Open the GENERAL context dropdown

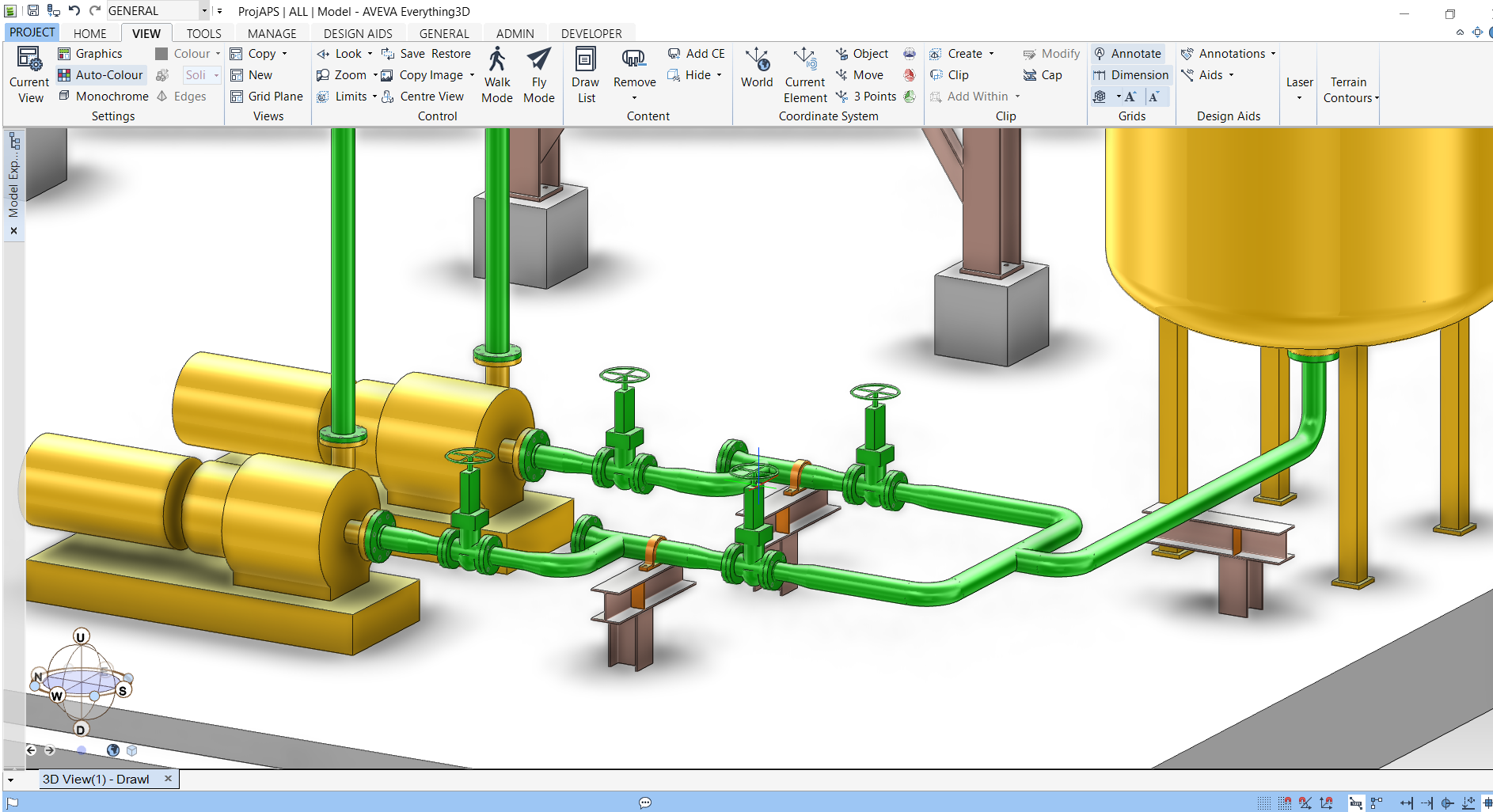pyautogui.click(x=203, y=10)
